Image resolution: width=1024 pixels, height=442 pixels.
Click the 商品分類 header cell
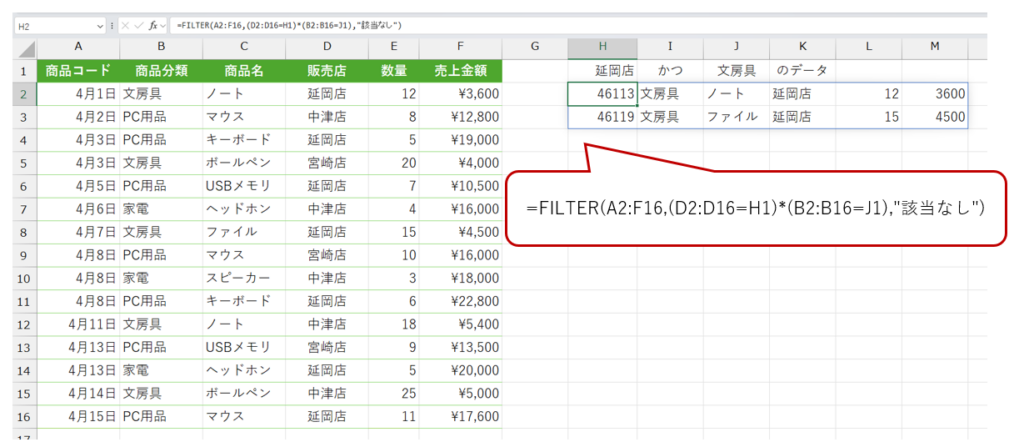161,71
